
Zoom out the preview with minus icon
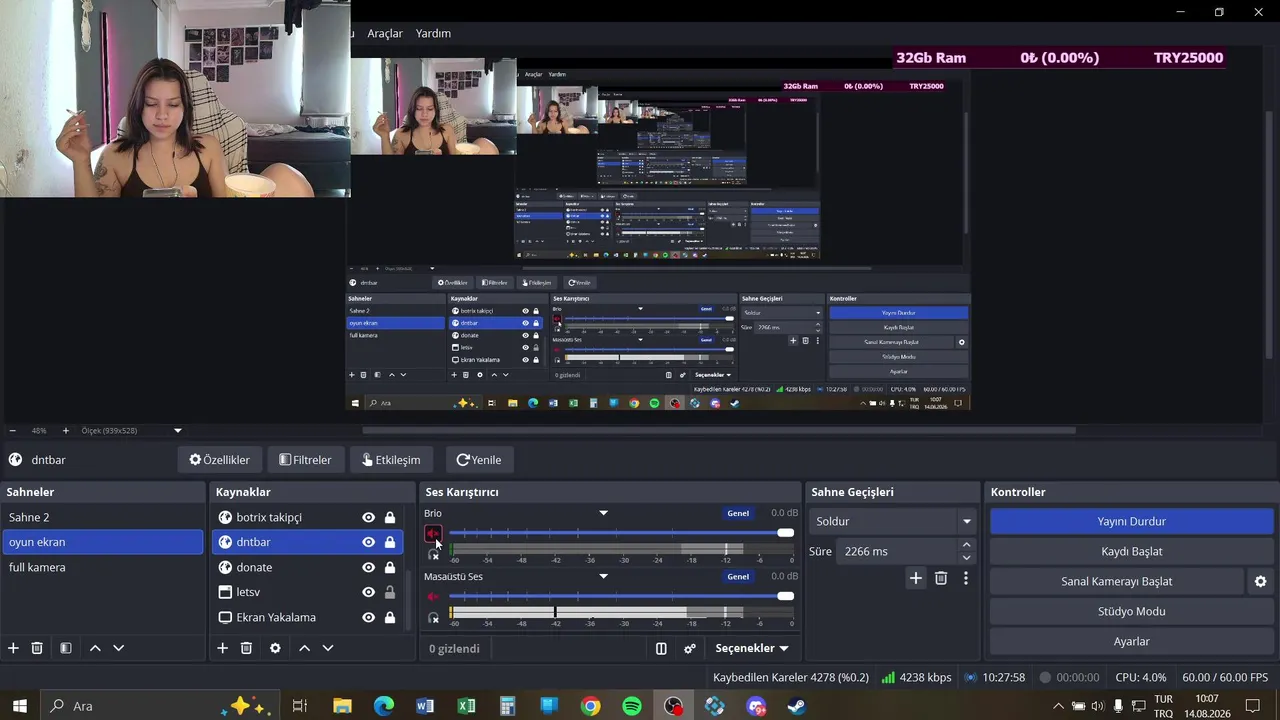(x=11, y=430)
